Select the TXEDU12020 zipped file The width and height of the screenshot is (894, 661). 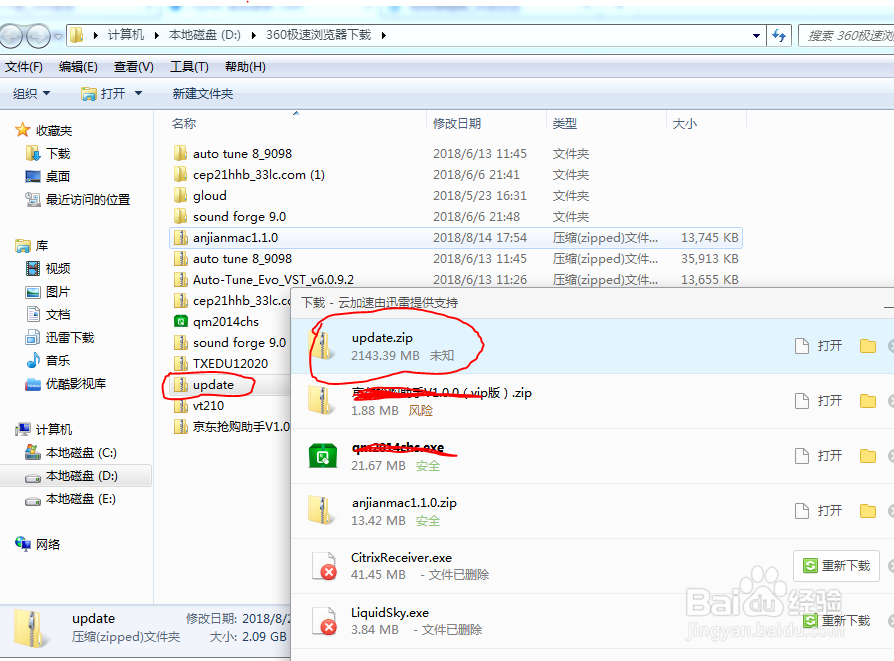[x=230, y=363]
